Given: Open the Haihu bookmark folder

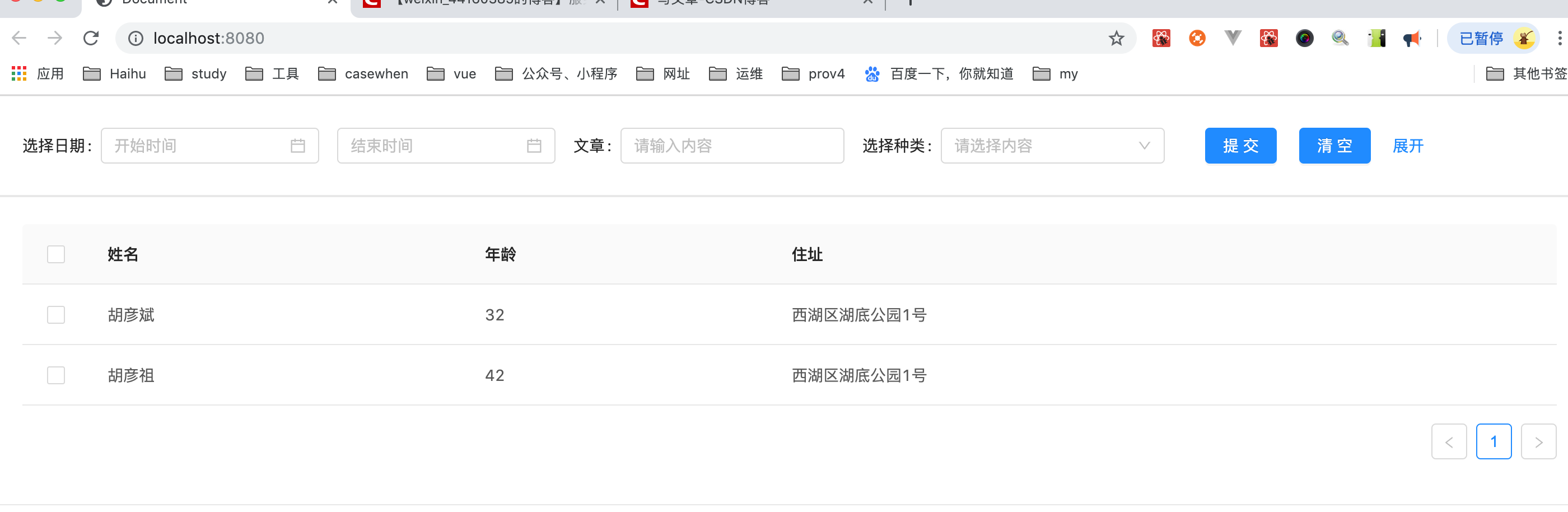Looking at the screenshot, I should [x=114, y=74].
